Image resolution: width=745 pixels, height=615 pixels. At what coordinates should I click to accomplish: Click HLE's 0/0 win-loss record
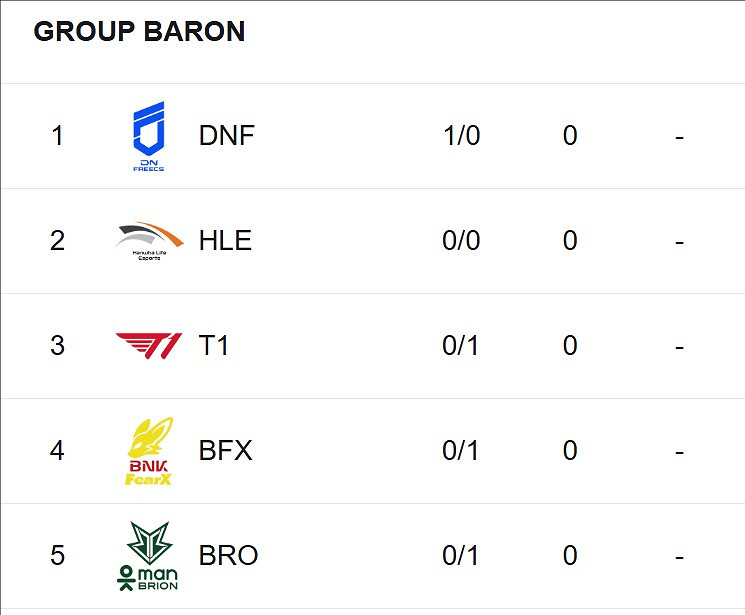(461, 241)
